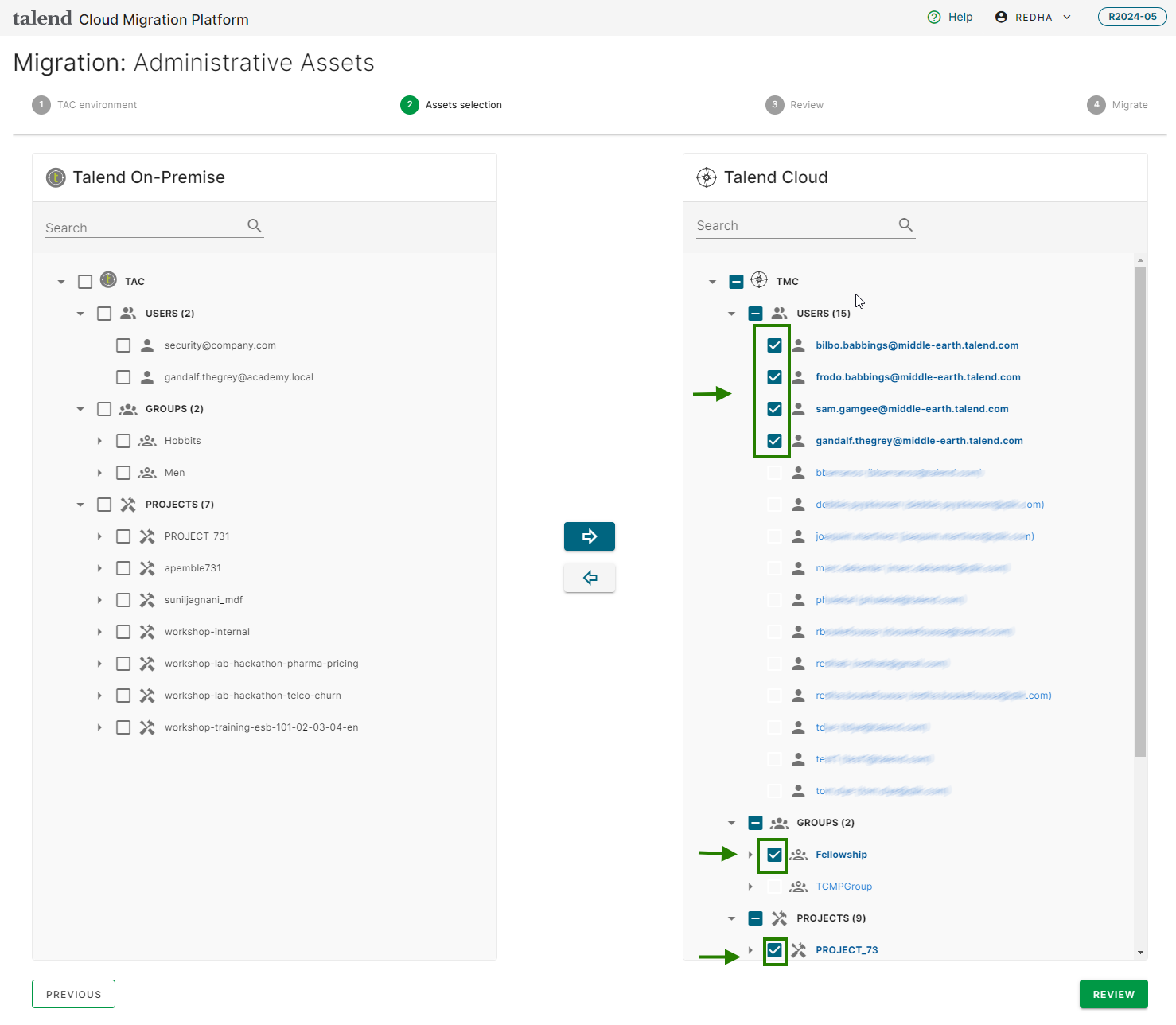This screenshot has width=1176, height=1025.
Task: Click the TMC root compass icon
Action: pos(760,280)
